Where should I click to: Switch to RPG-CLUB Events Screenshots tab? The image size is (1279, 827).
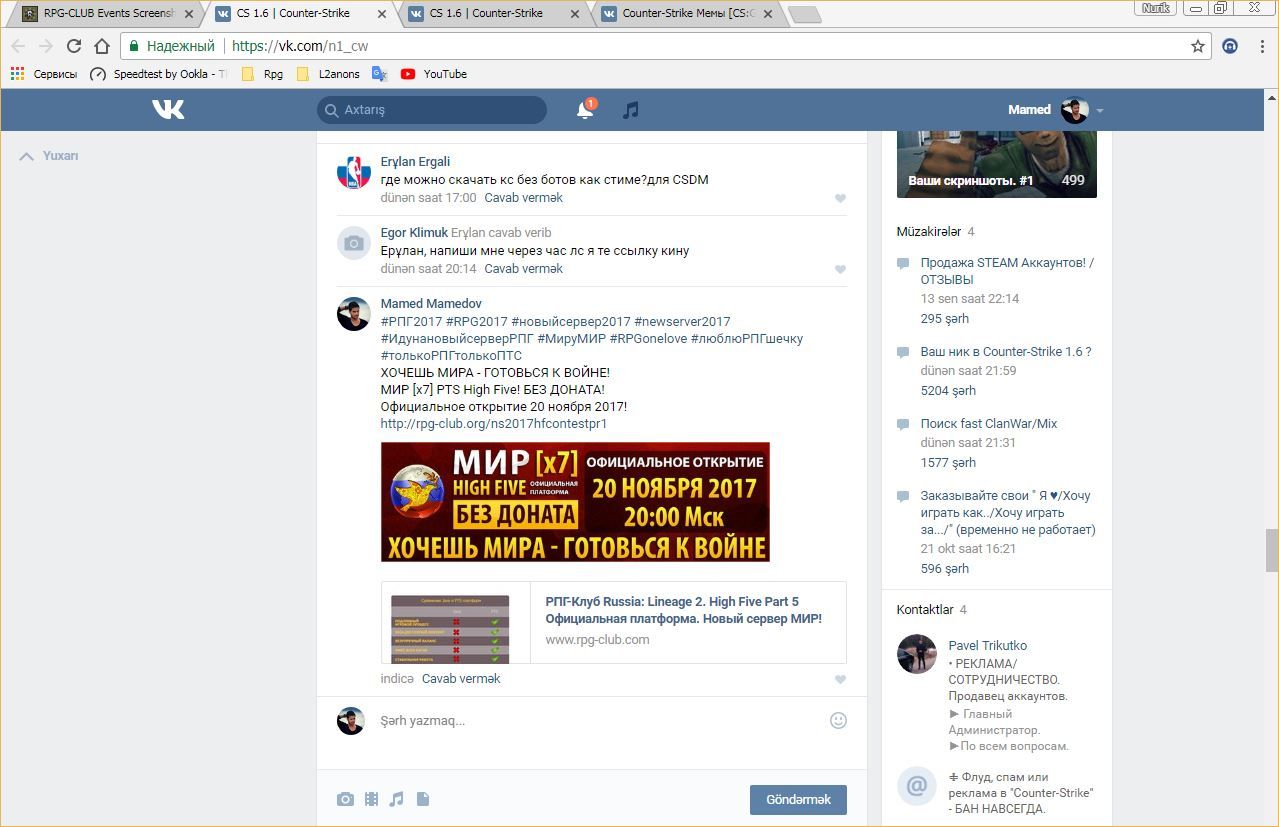pos(107,14)
